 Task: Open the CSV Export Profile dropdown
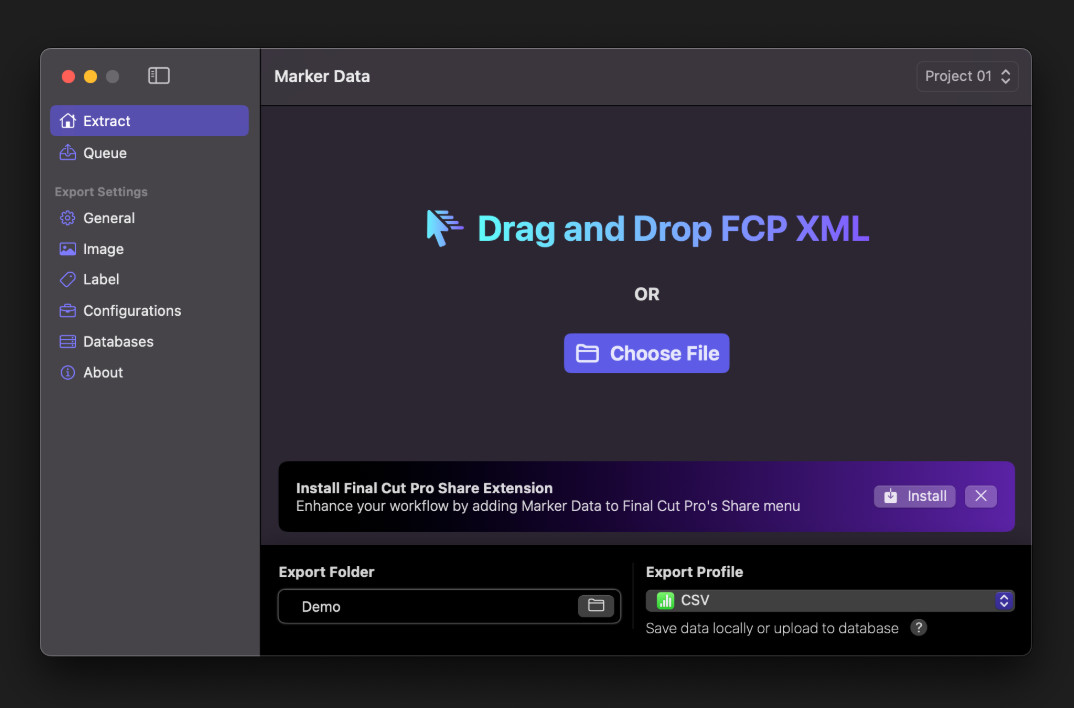tap(829, 600)
